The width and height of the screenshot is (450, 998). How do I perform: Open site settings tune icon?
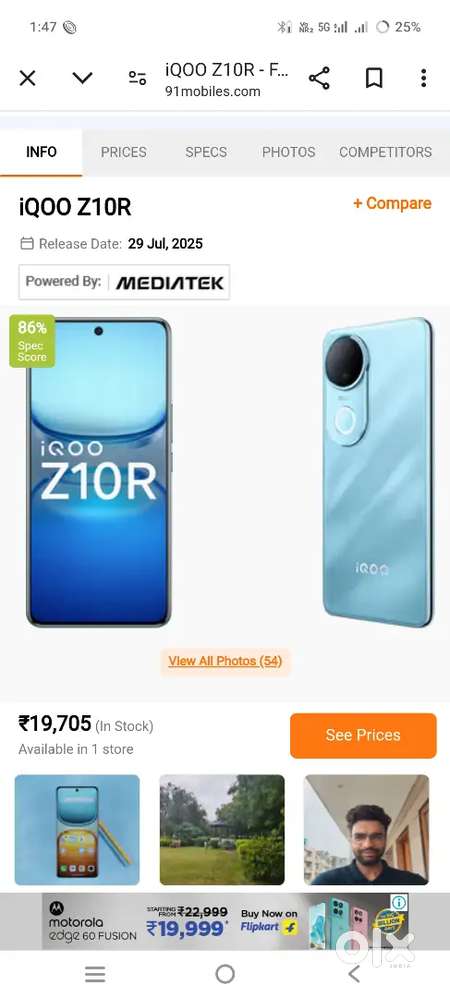pos(137,78)
